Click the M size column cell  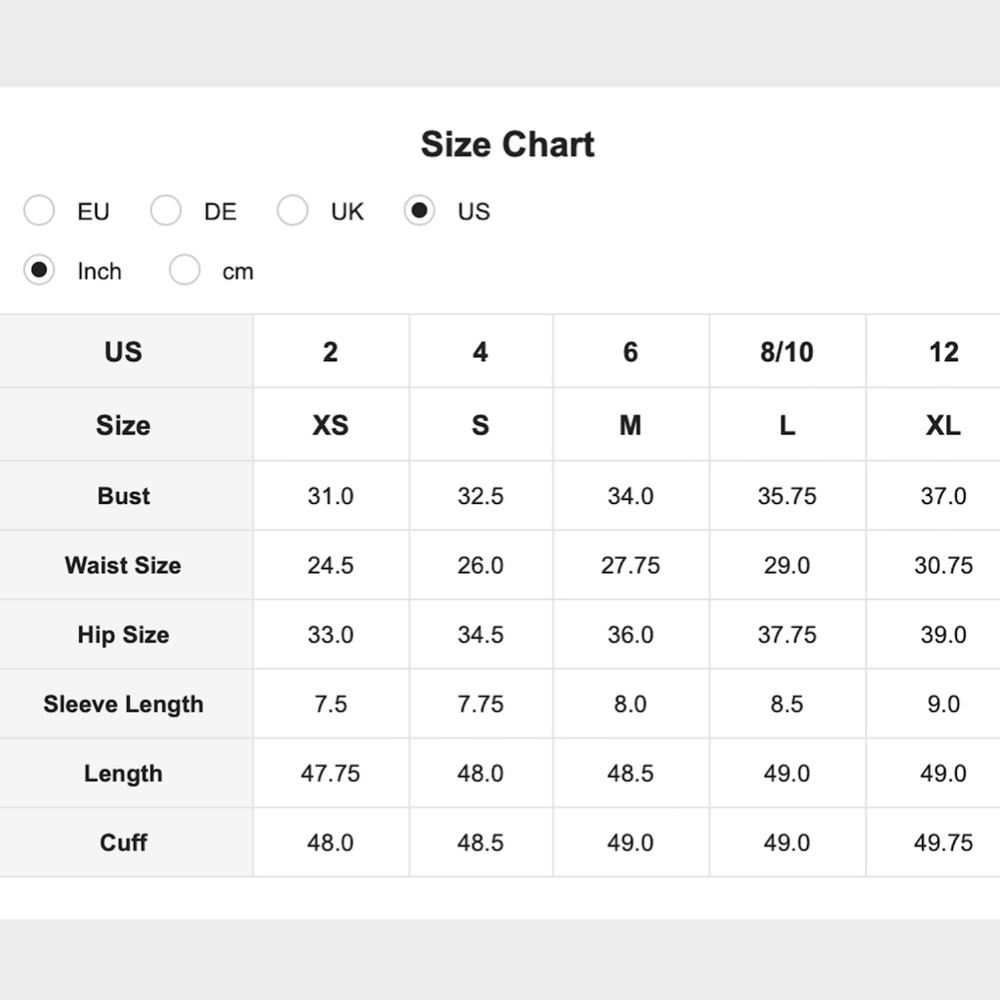630,425
